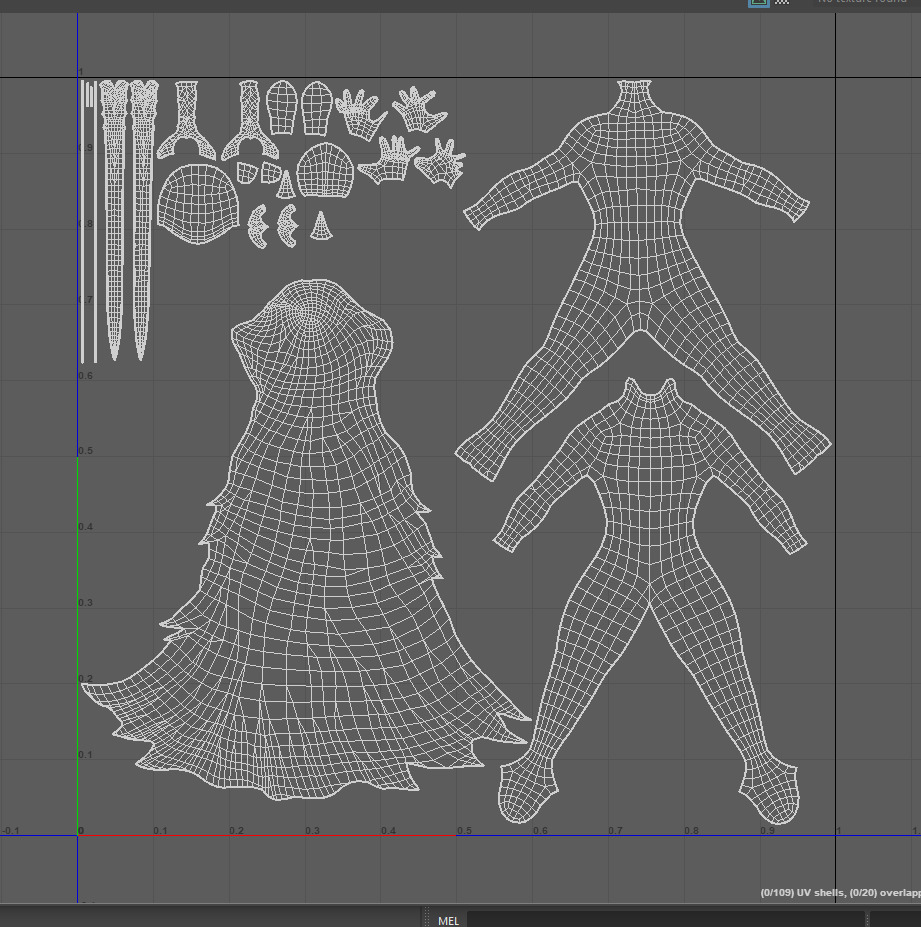
Task: Select the leftmost long blade UV shell
Action: click(x=114, y=220)
